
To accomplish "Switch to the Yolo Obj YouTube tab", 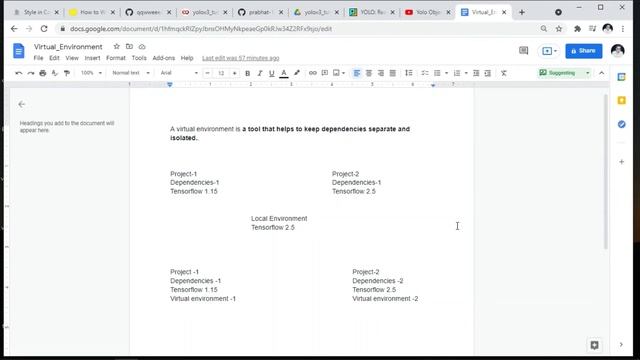I will click(x=427, y=12).
